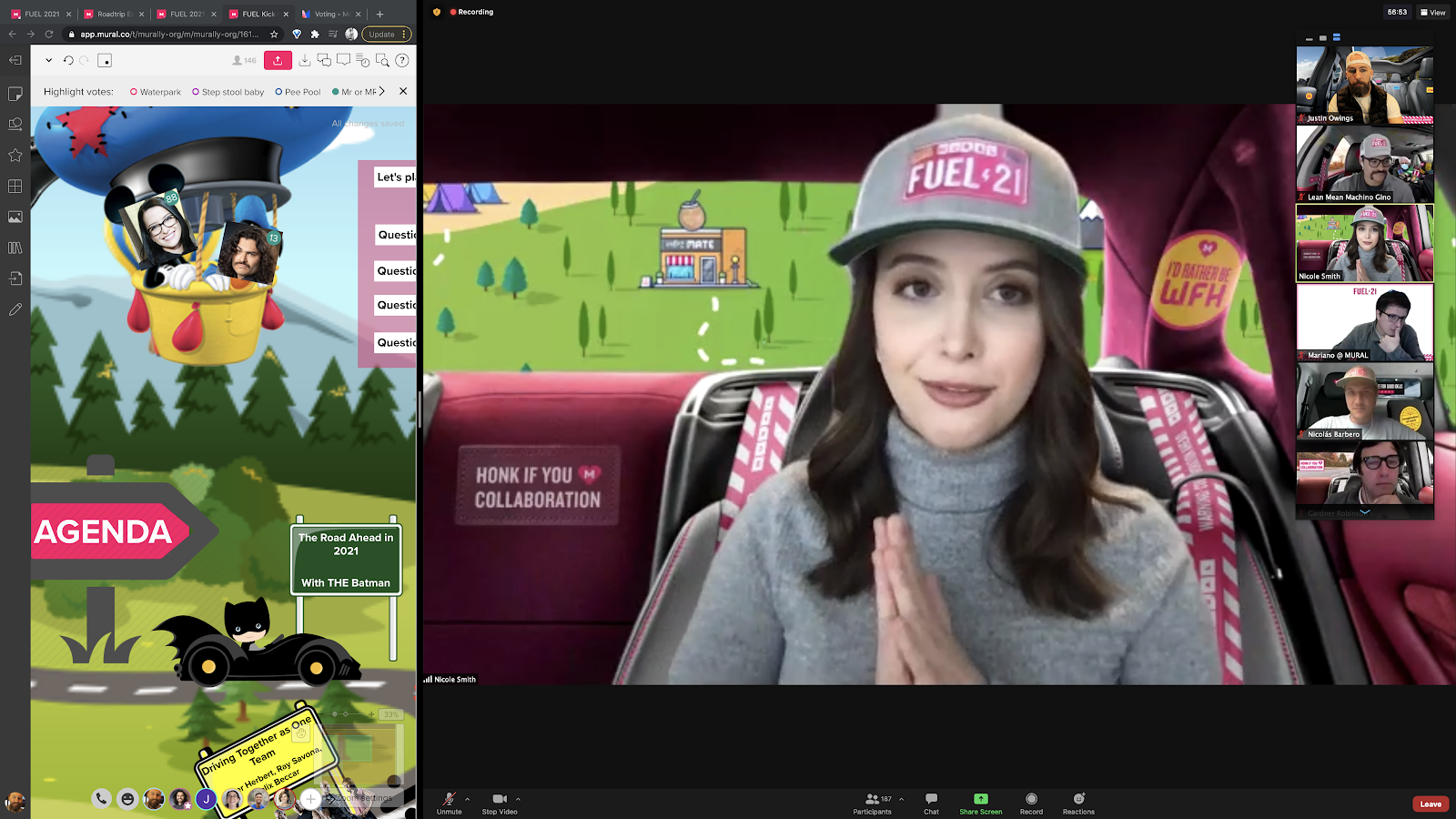View the 146 participants count in Mural
Screen dimensions: 1456x819
(244, 60)
